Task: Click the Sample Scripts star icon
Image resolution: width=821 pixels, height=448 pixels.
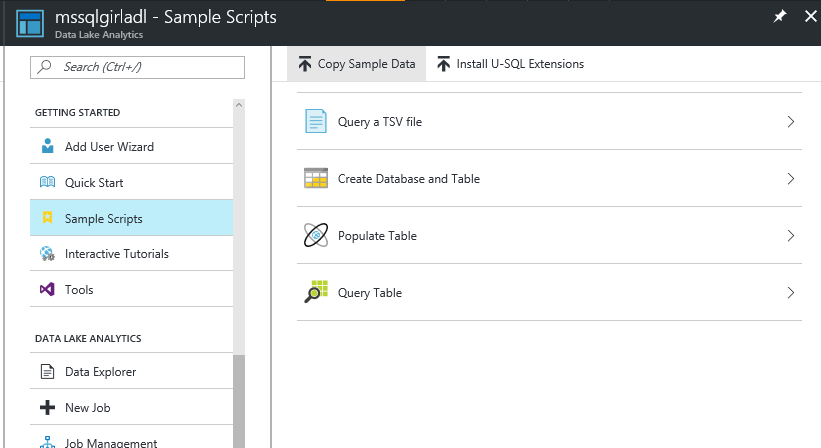Action: point(48,217)
